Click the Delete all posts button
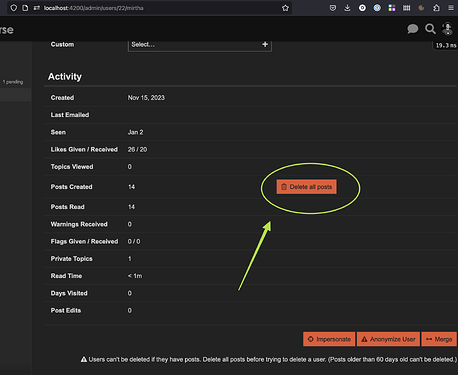This screenshot has height=375, width=458. [306, 187]
